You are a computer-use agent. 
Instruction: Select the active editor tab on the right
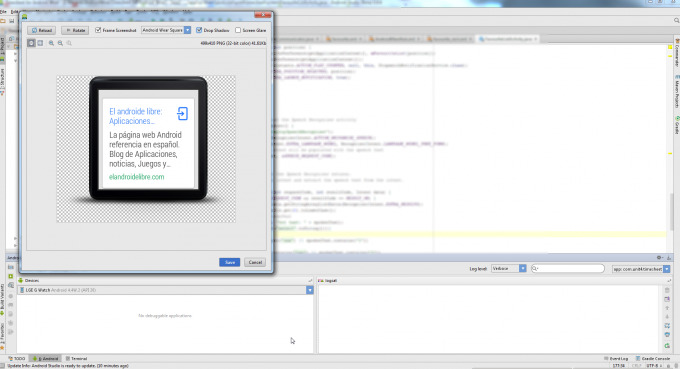point(508,39)
